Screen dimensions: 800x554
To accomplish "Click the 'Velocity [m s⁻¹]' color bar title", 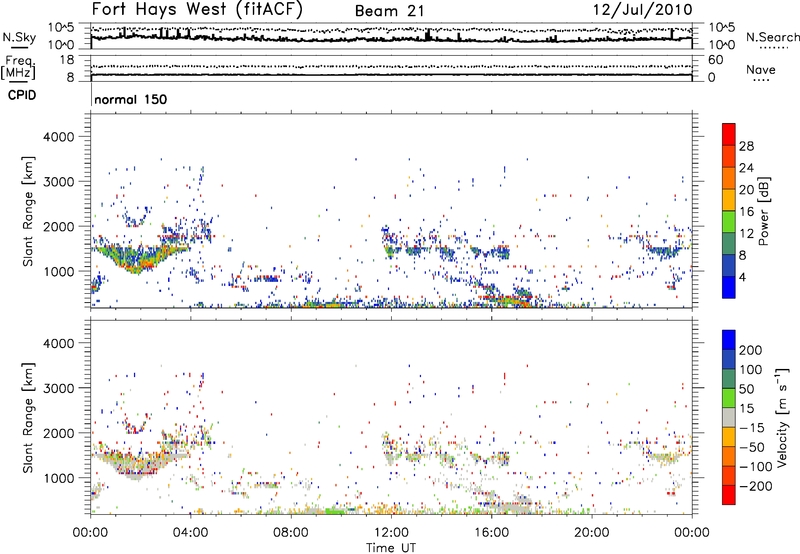I will [782, 418].
